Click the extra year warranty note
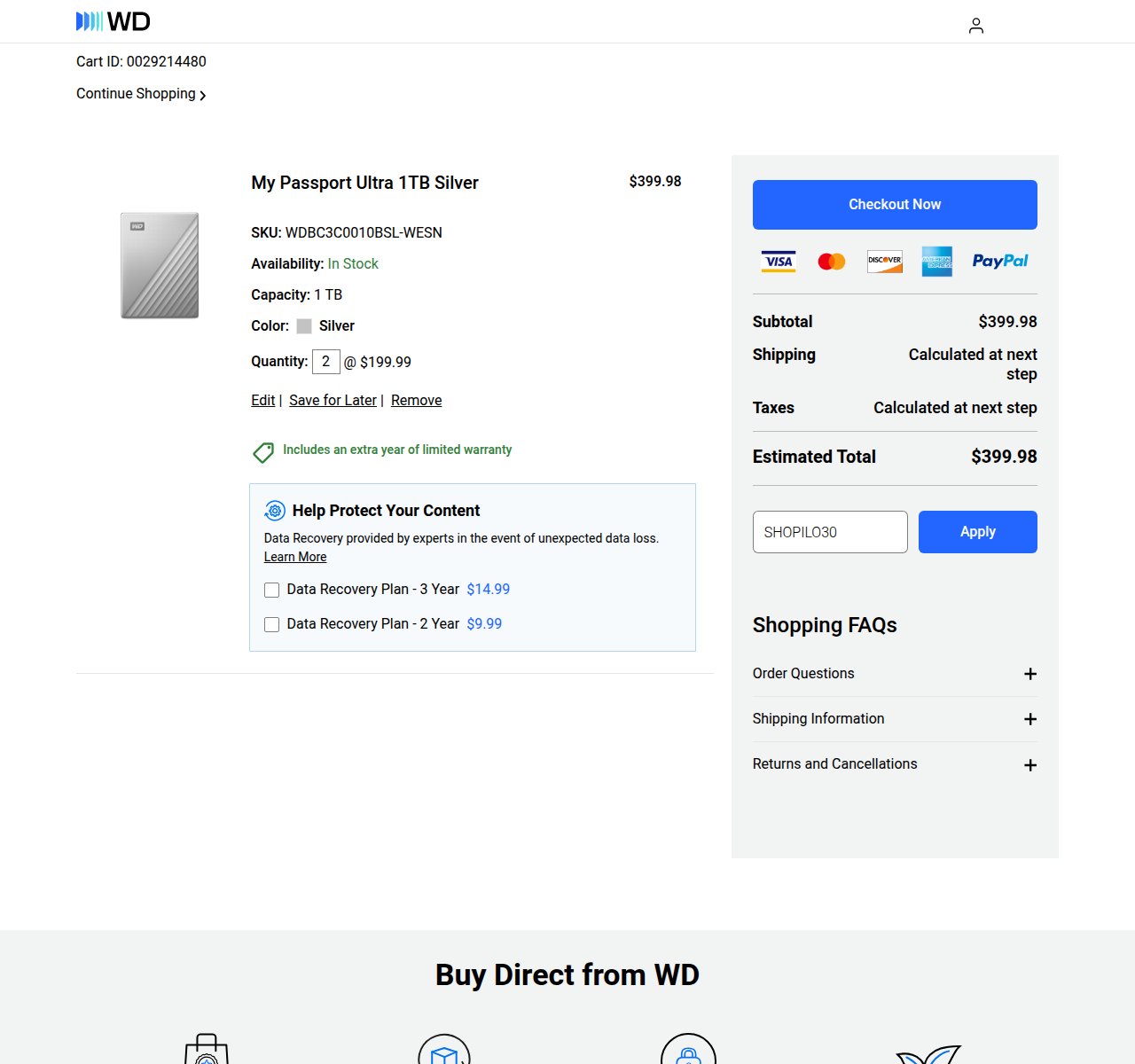1135x1064 pixels. (x=397, y=450)
